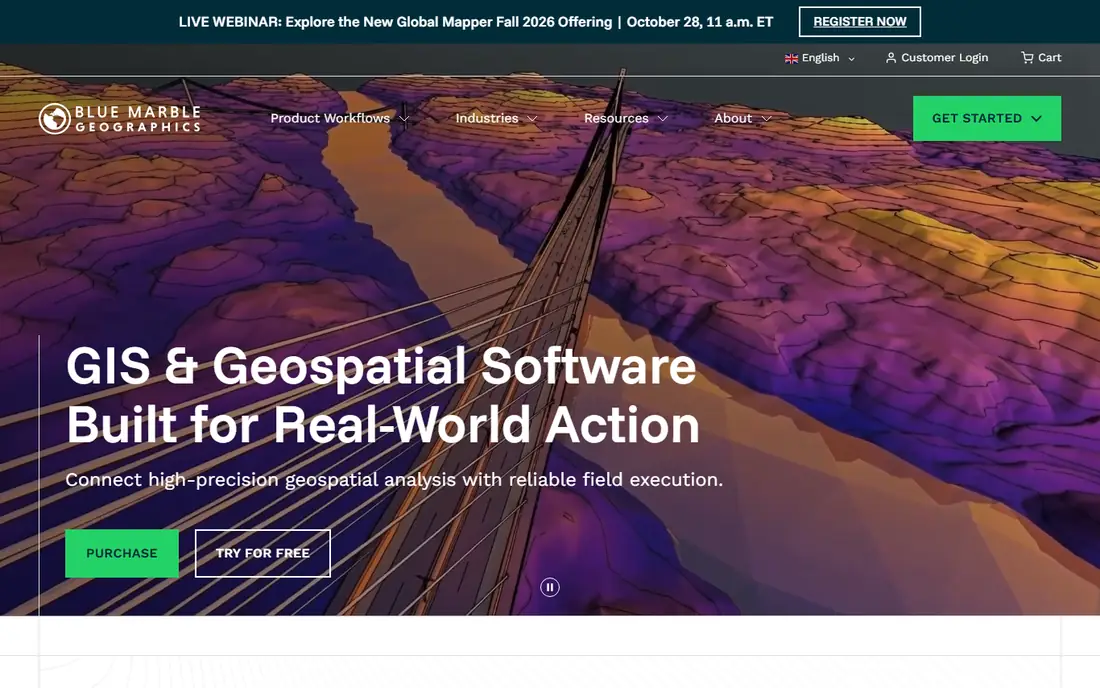Expand the About menu chevron
This screenshot has width=1100, height=688.
(x=767, y=119)
